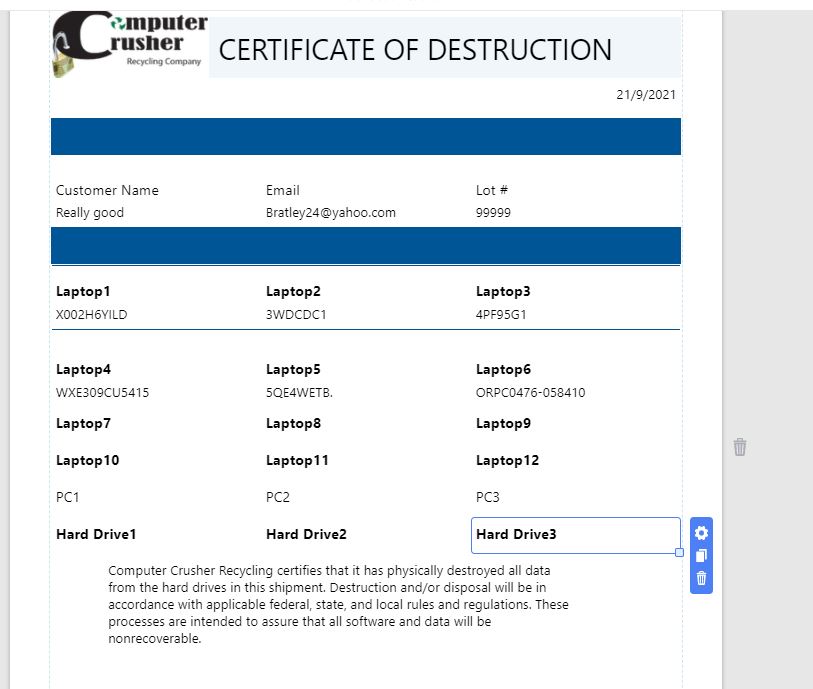The height and width of the screenshot is (689, 813).
Task: Click the certification paragraph text block
Action: pos(338,604)
